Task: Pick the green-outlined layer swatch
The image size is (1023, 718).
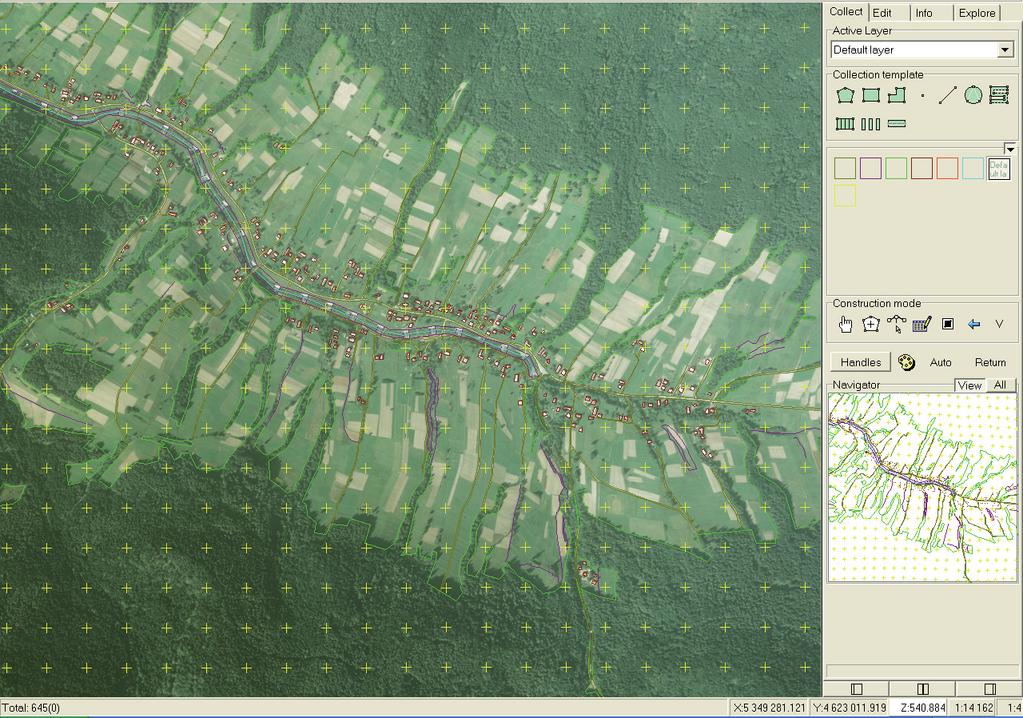Action: (x=896, y=168)
